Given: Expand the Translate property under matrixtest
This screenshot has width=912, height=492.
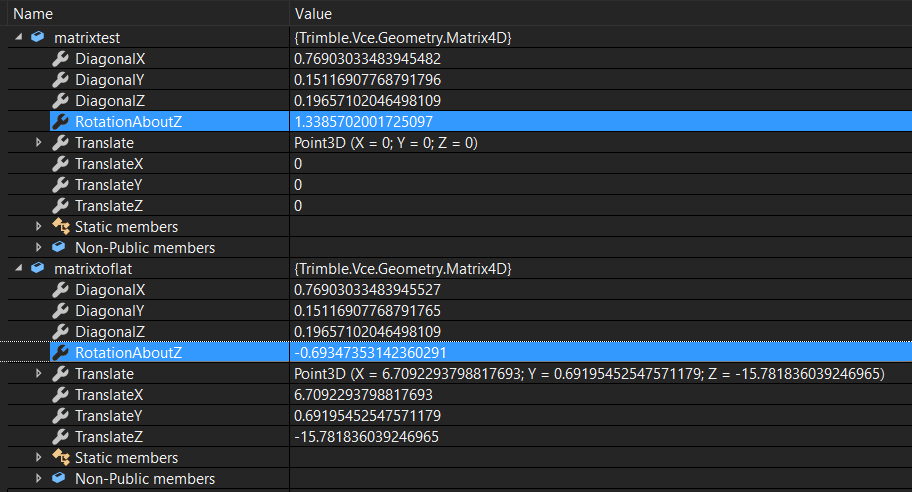Looking at the screenshot, I should pos(39,143).
